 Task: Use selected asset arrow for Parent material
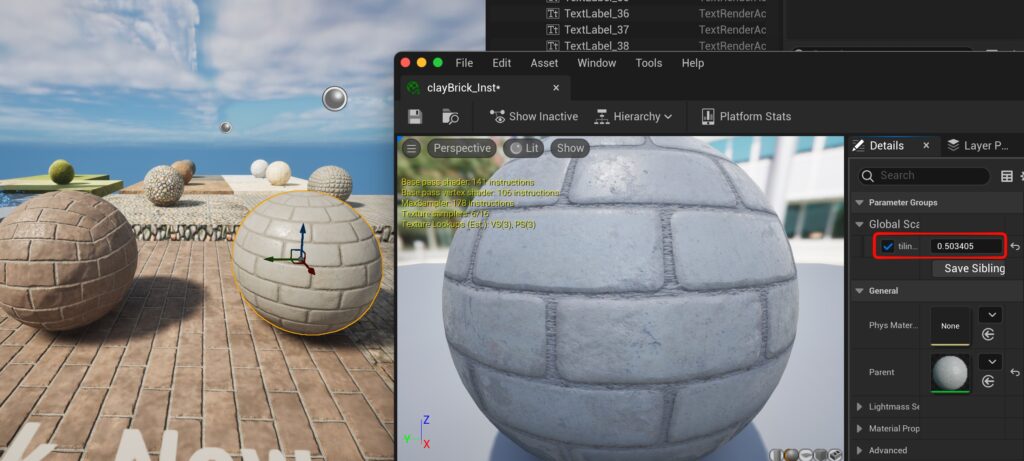pyautogui.click(x=988, y=382)
